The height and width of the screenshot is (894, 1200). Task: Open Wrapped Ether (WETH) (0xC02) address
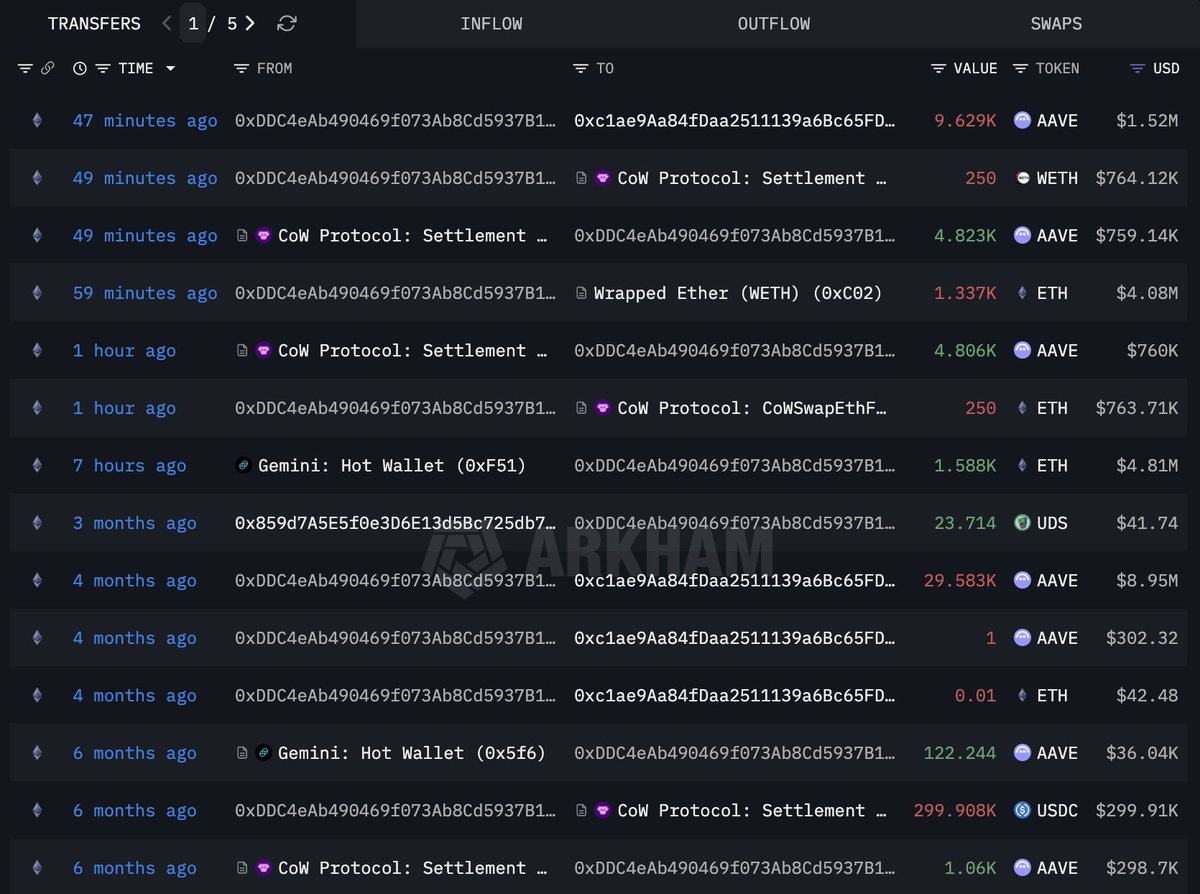tap(737, 293)
